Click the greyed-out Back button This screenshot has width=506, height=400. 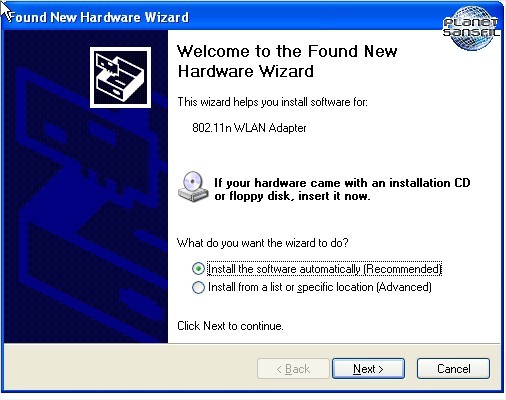point(293,369)
